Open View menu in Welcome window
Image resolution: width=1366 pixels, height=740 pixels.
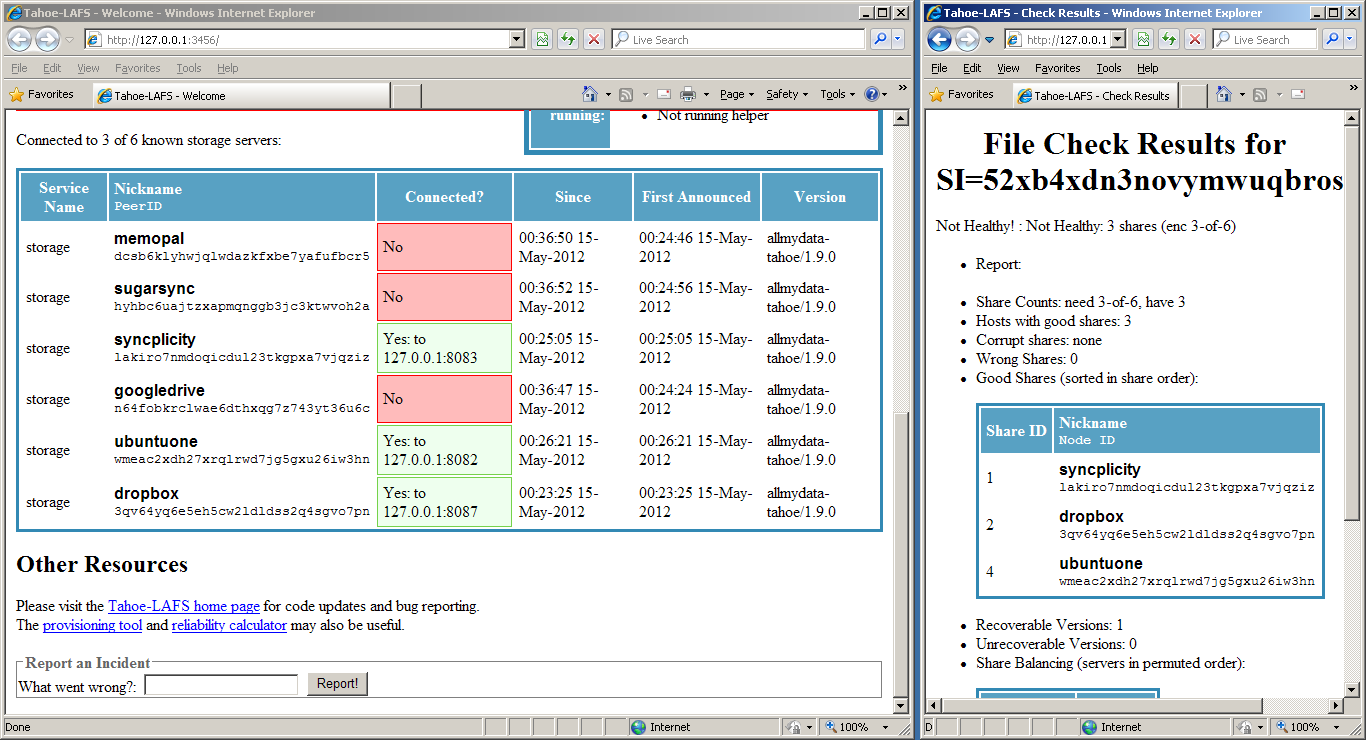(88, 68)
